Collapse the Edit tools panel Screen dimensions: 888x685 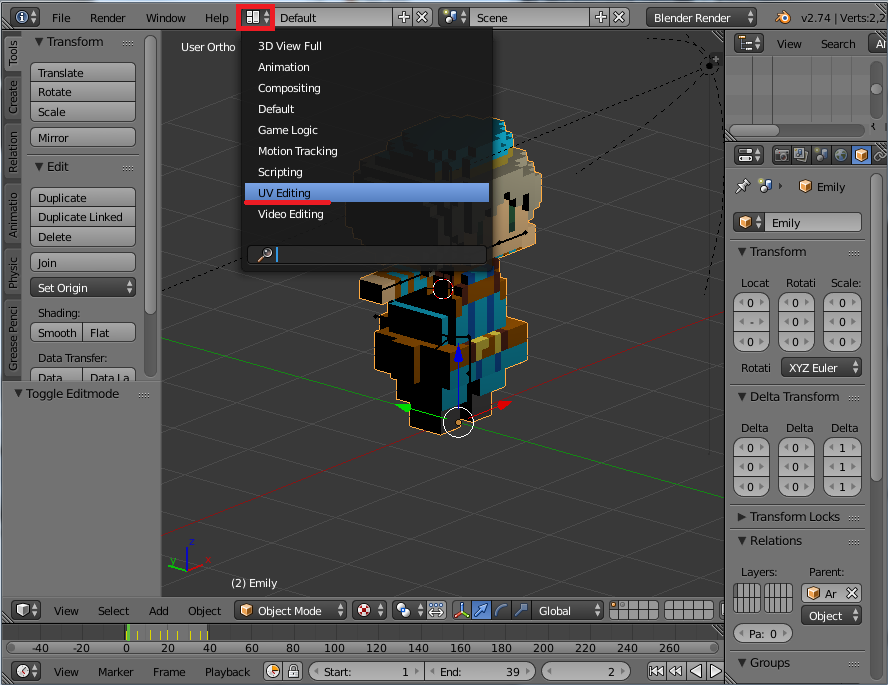(x=39, y=167)
